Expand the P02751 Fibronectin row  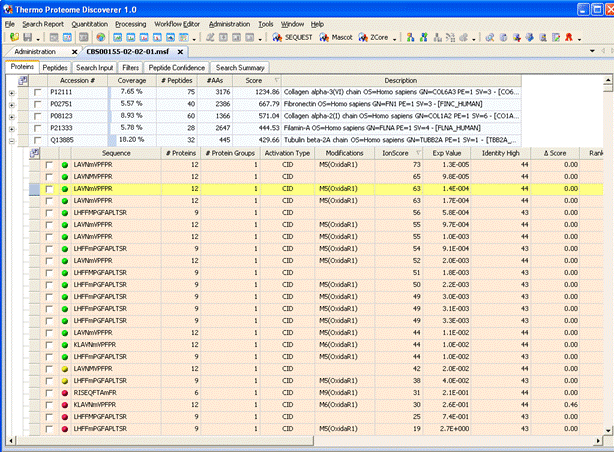tap(12, 105)
